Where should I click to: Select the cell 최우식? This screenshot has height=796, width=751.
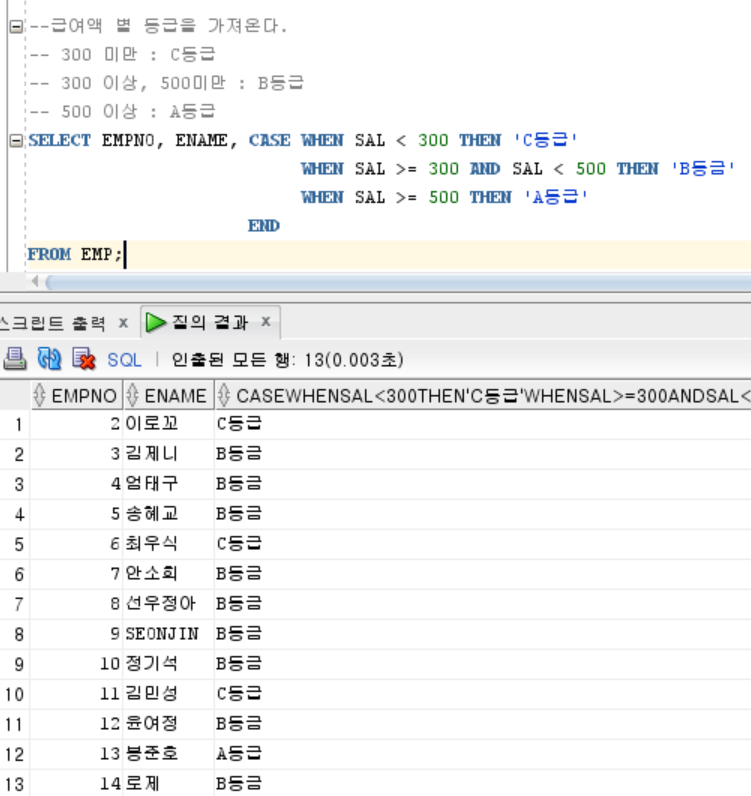pyautogui.click(x=169, y=544)
